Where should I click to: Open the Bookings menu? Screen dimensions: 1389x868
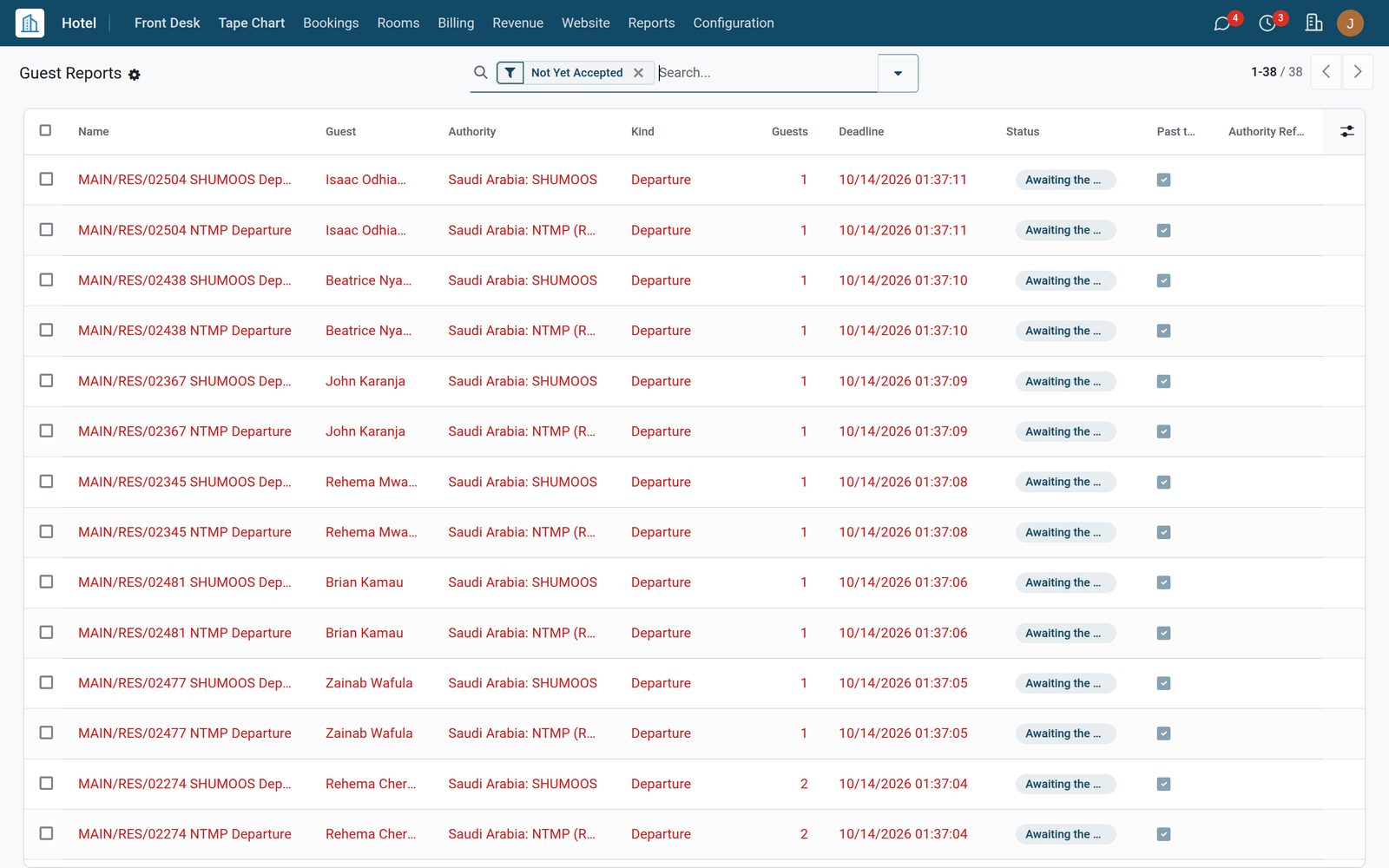pyautogui.click(x=331, y=23)
